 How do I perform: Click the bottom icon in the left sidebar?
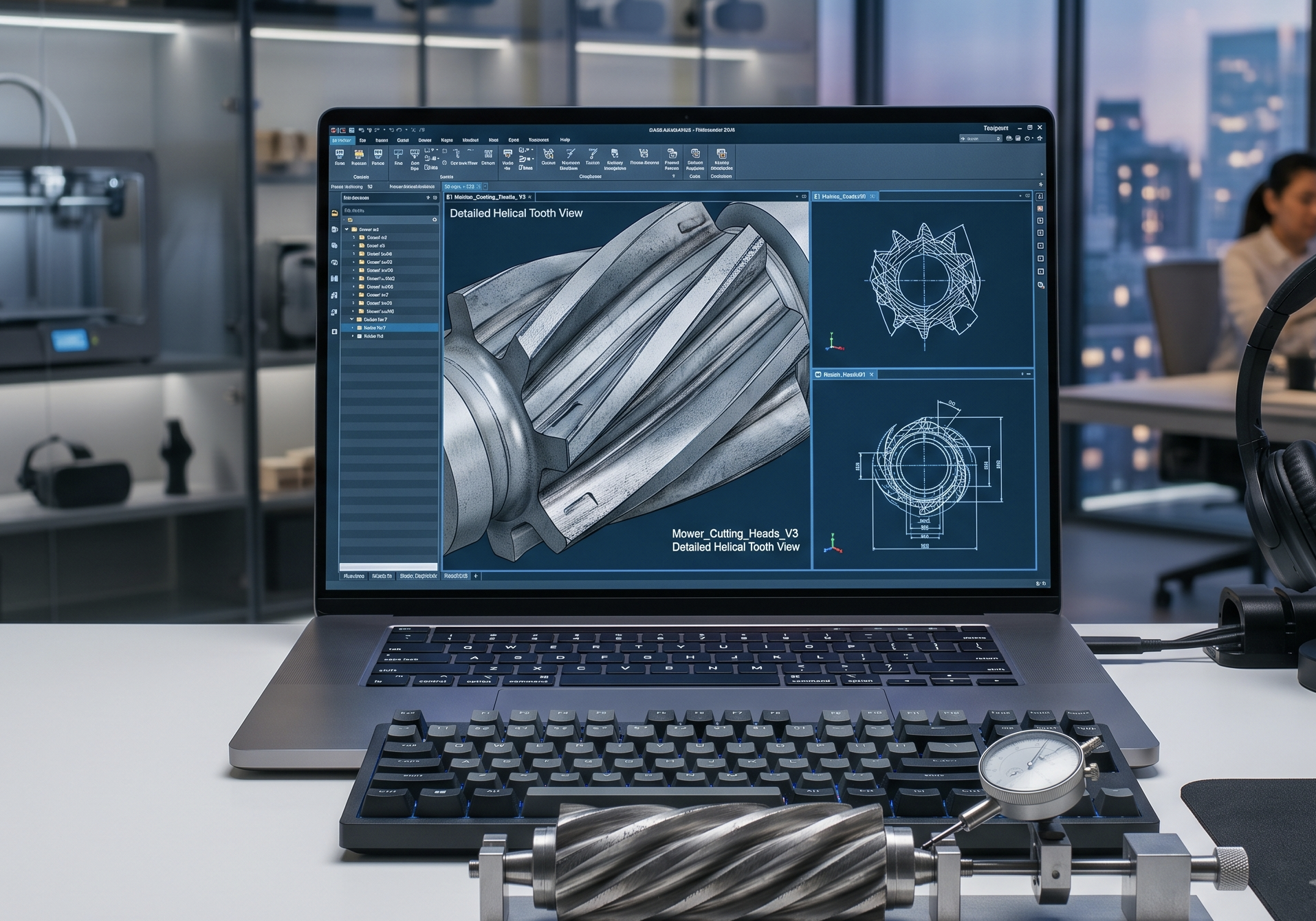(x=335, y=331)
